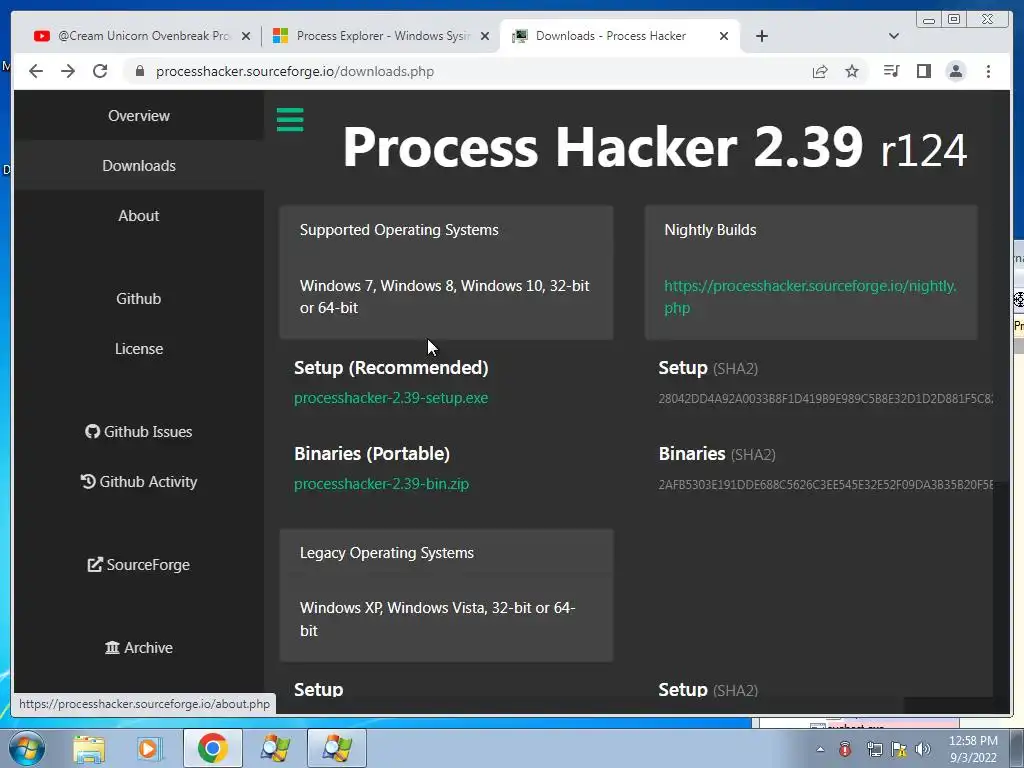Click the Supported Operating Systems card title
The image size is (1024, 768).
tap(399, 230)
